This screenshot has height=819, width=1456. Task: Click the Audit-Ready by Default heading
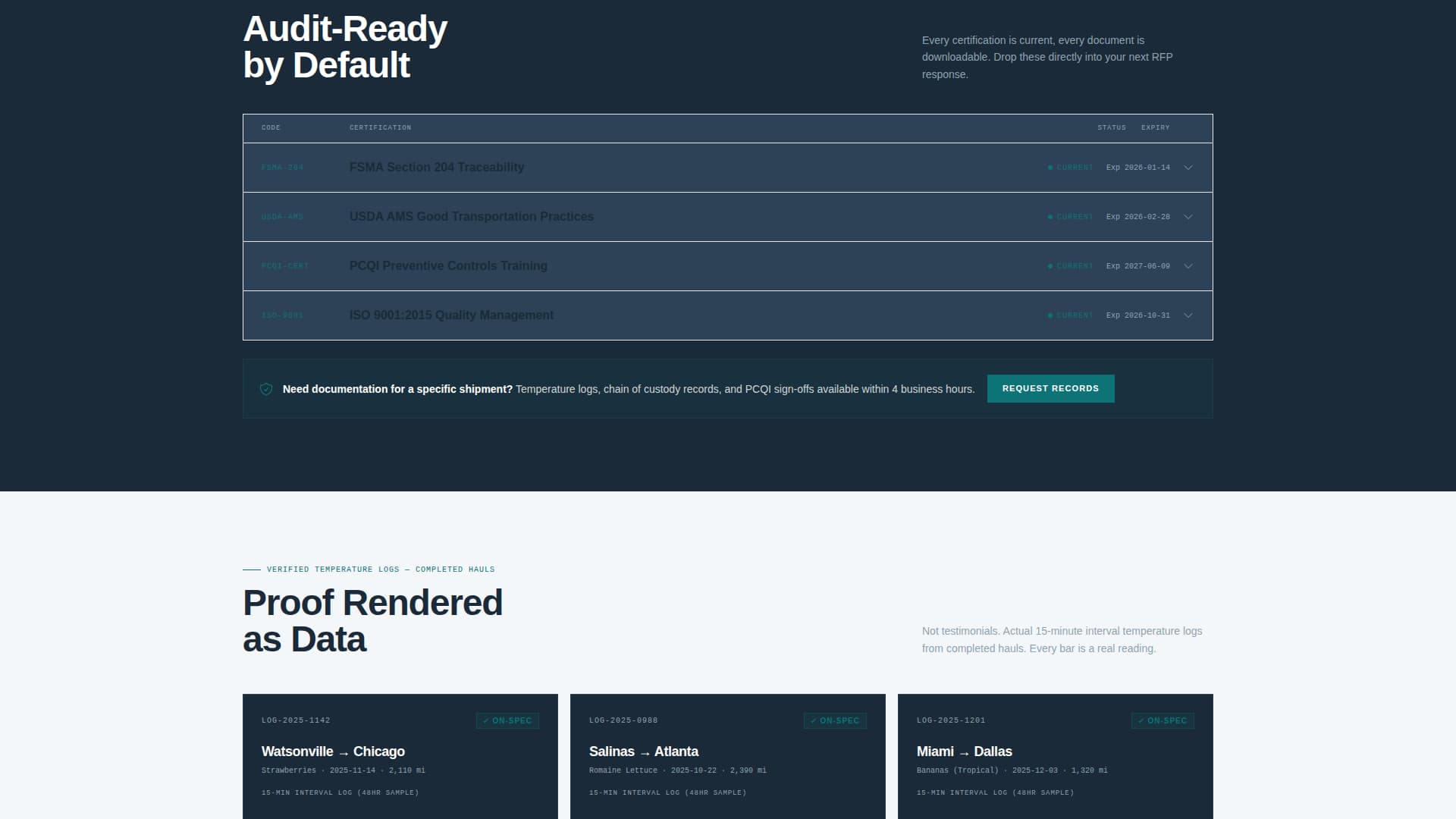(345, 47)
